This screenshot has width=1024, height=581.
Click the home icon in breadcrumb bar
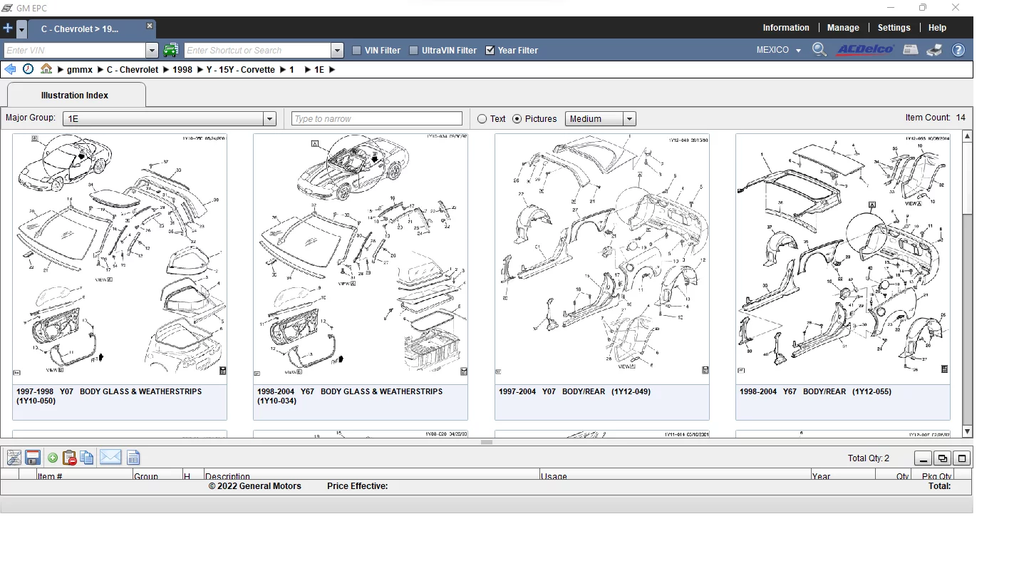click(x=46, y=70)
